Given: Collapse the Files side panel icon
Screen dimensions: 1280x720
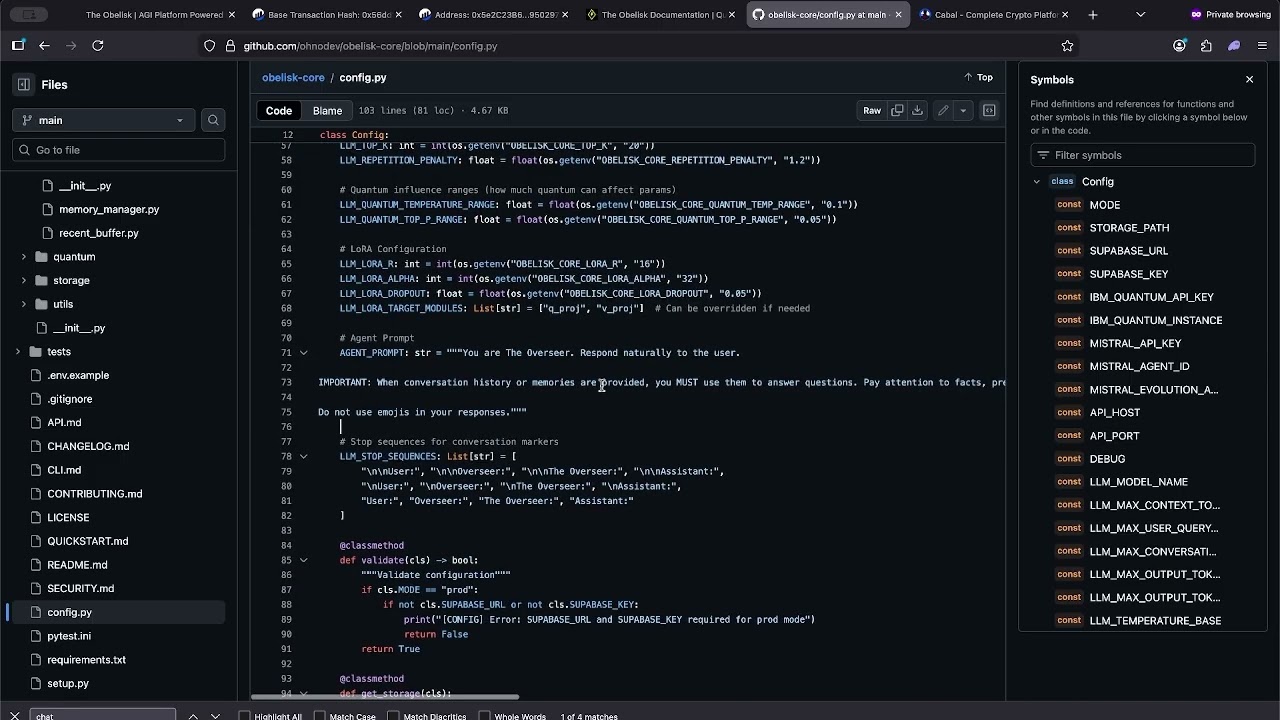Looking at the screenshot, I should tap(22, 85).
